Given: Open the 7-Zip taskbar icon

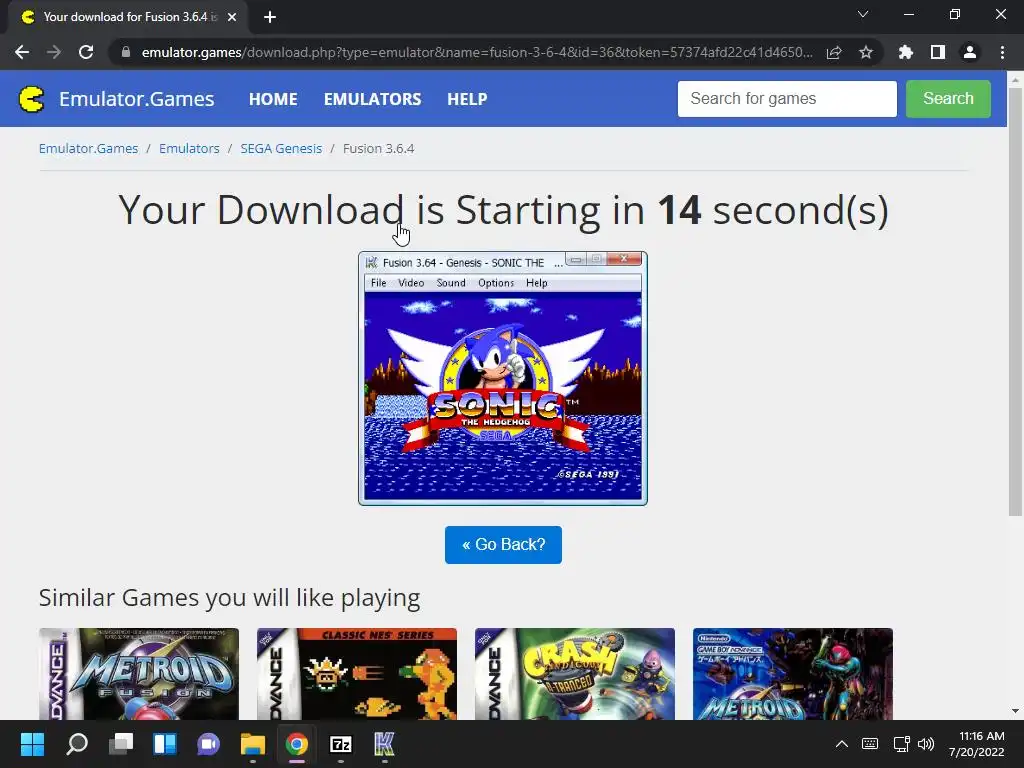Looking at the screenshot, I should [341, 744].
